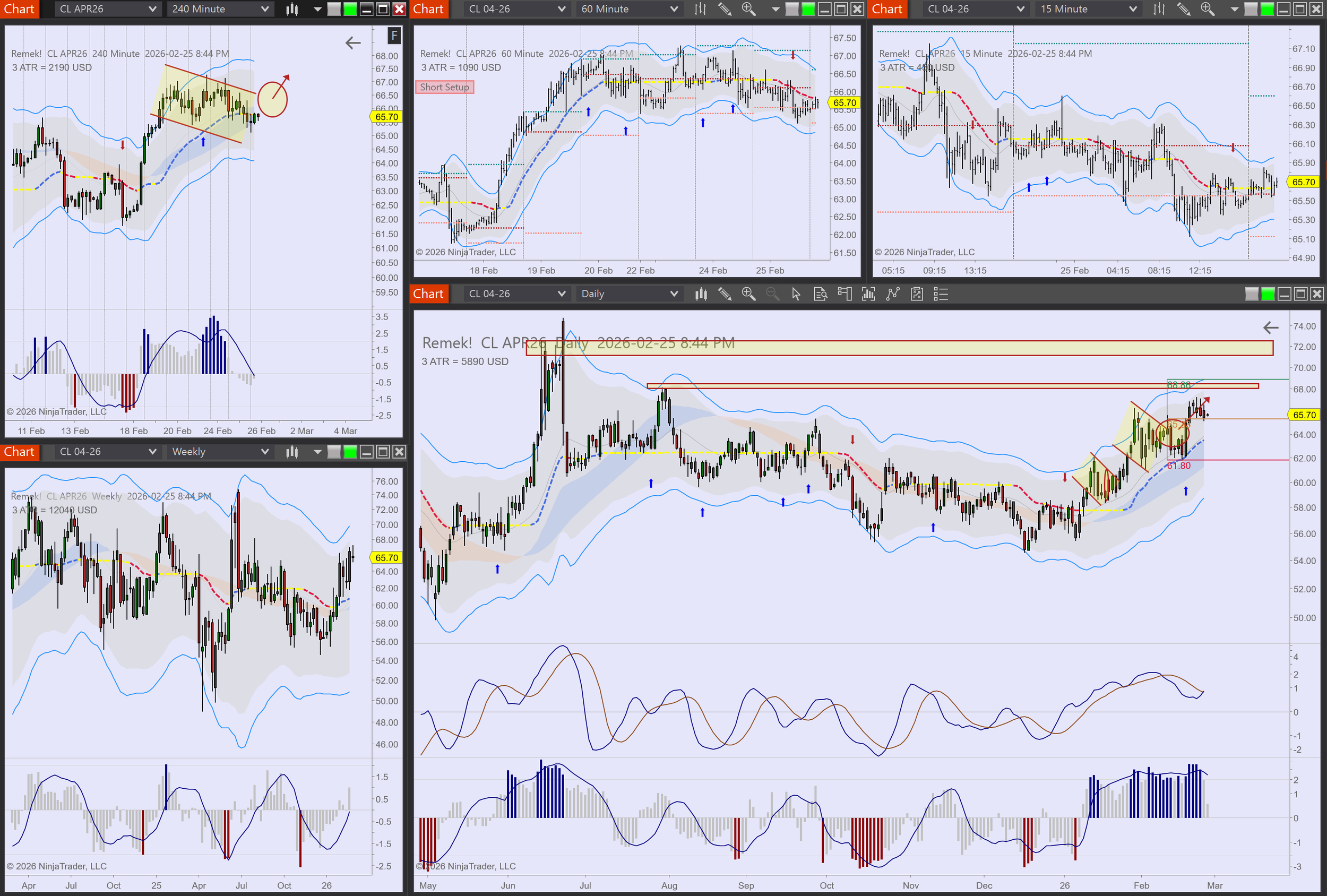This screenshot has width=1327, height=896.
Task: Expand CL APR26 instrument dropdown
Action: [x=107, y=9]
